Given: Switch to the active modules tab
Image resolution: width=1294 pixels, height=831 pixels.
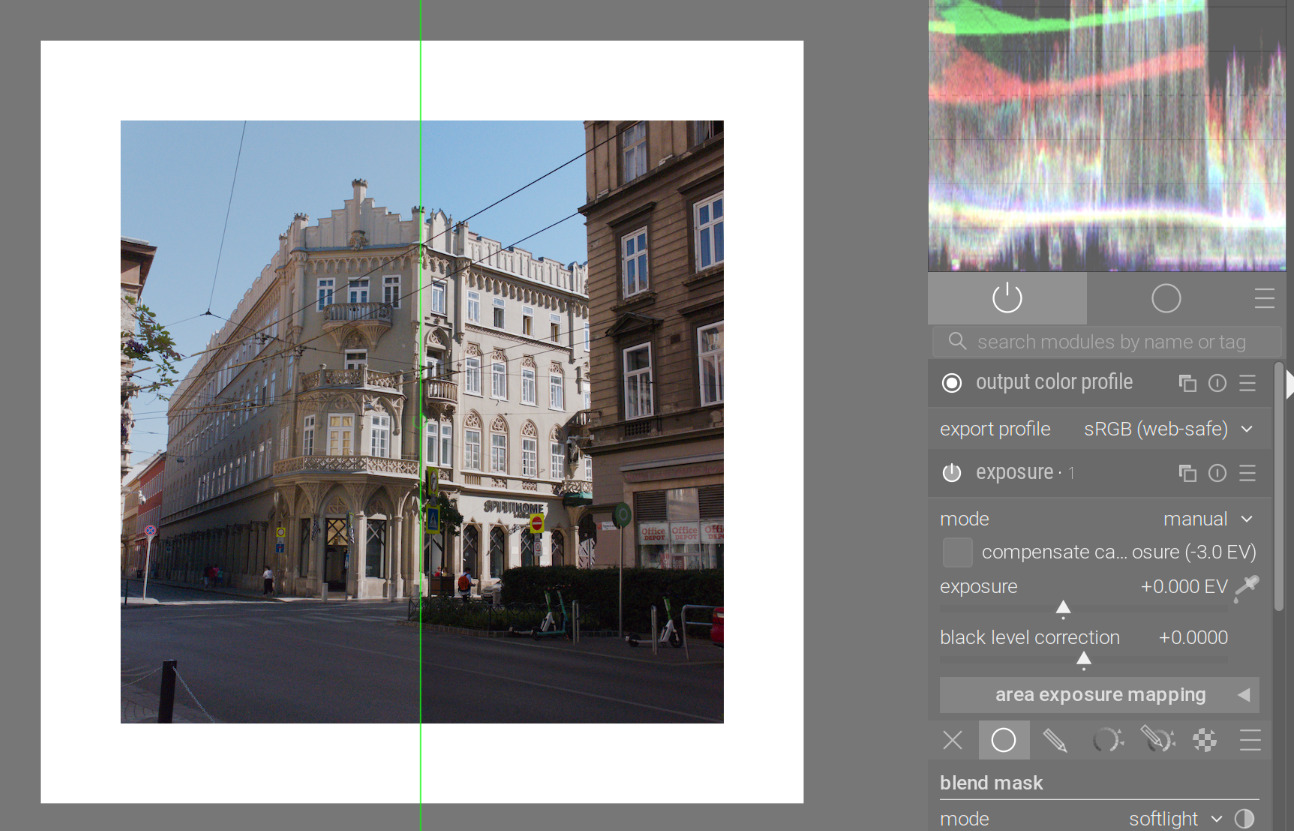Looking at the screenshot, I should [1007, 298].
